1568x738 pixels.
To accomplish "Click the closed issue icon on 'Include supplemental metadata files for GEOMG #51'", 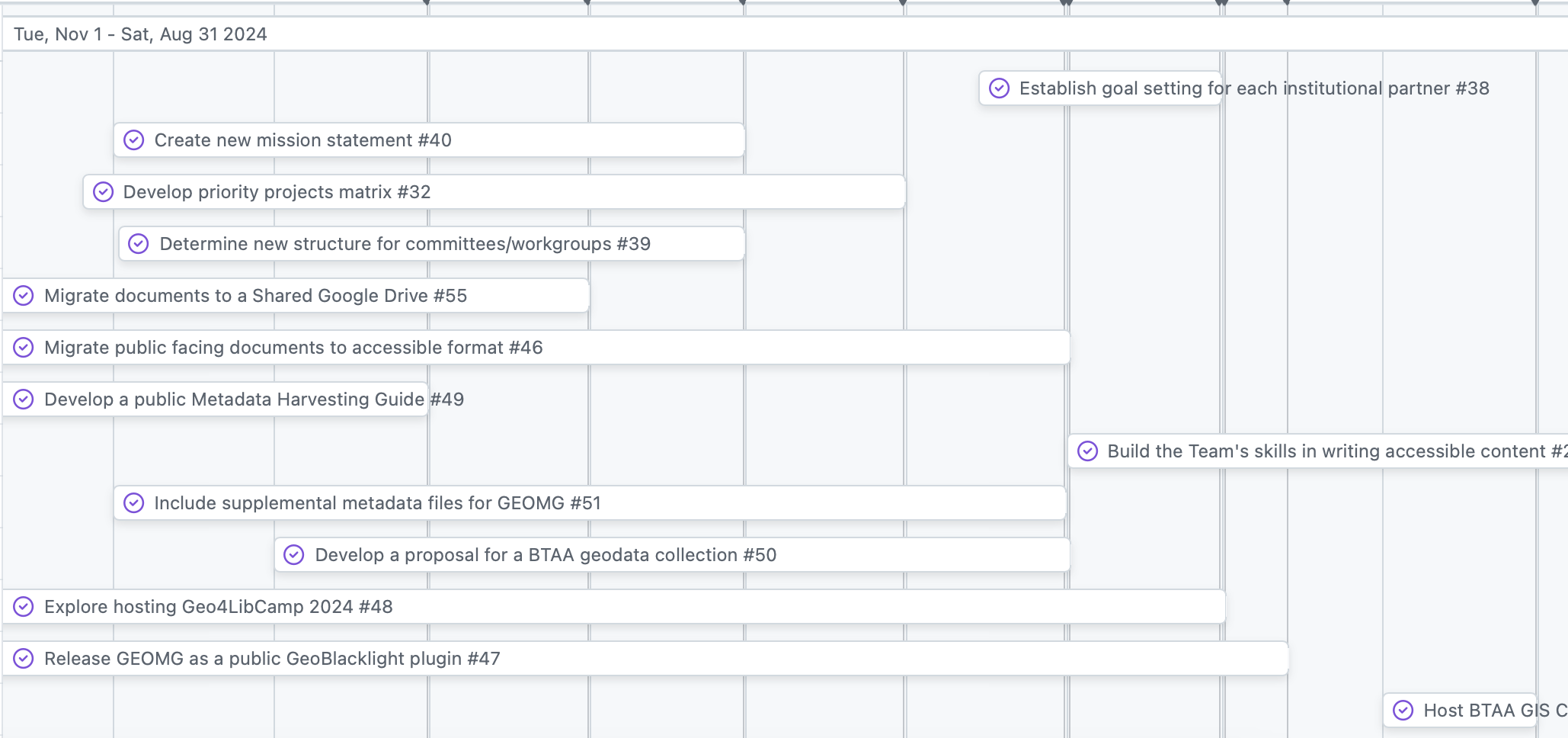I will tap(134, 503).
